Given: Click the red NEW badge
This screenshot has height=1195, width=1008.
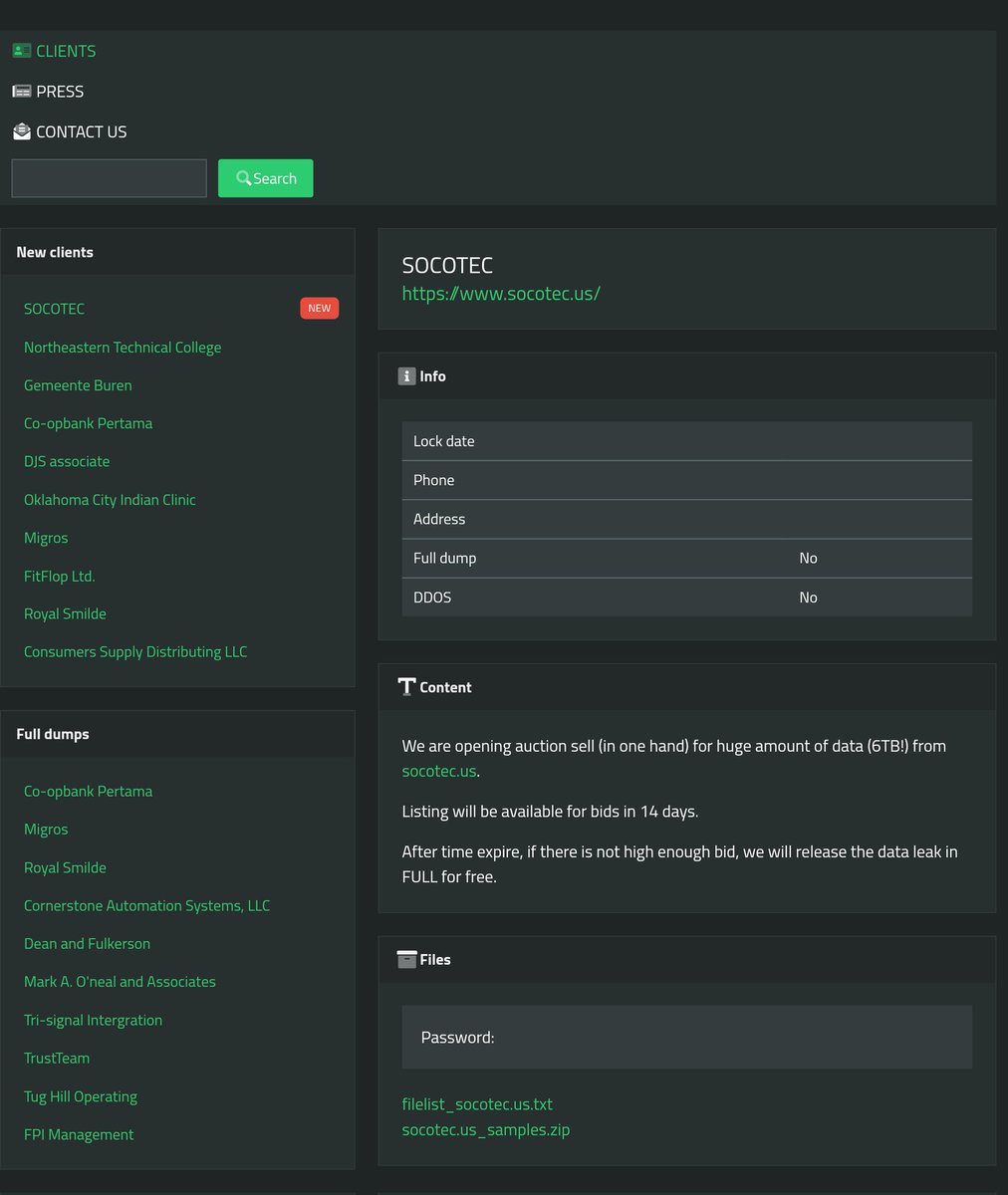Looking at the screenshot, I should [x=320, y=309].
